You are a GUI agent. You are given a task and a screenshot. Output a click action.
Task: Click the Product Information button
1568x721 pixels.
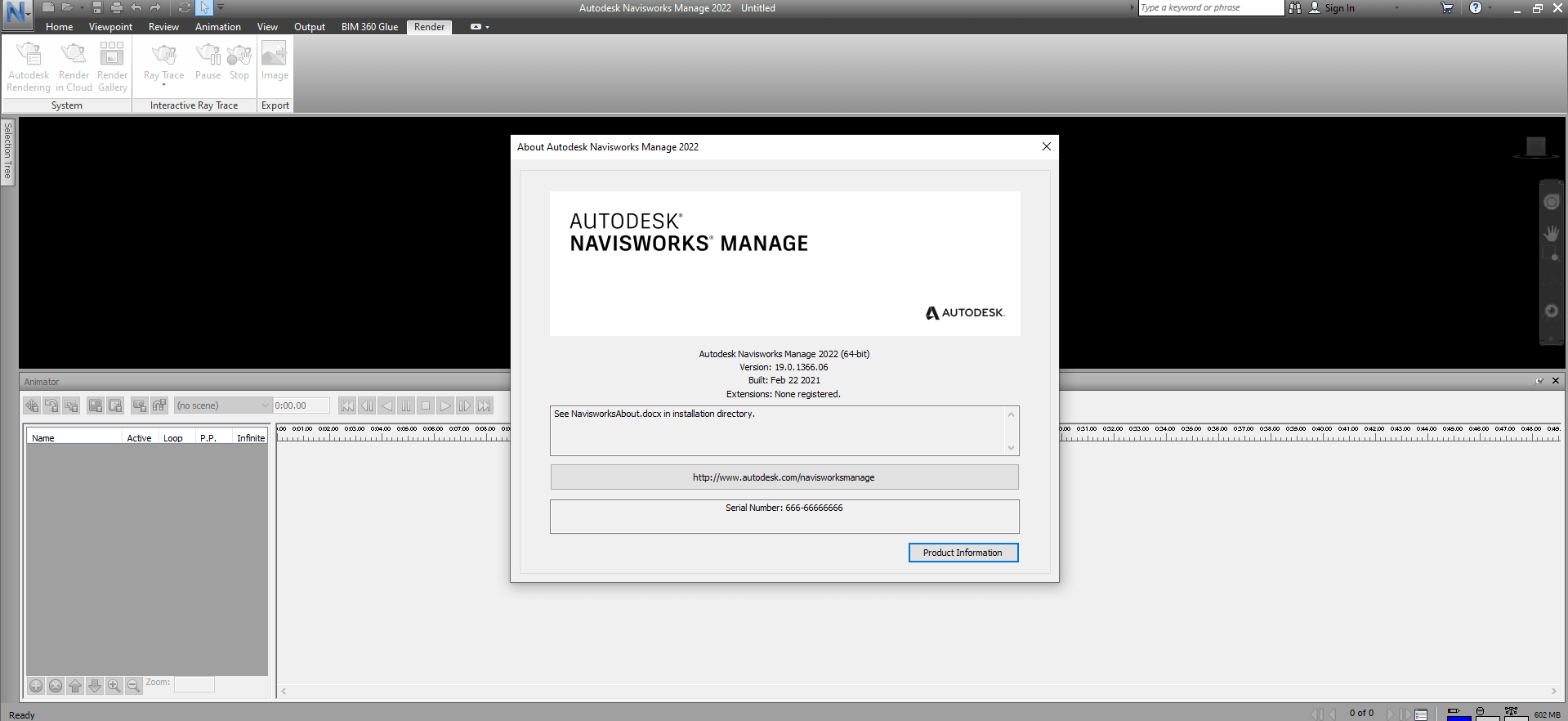tap(963, 553)
